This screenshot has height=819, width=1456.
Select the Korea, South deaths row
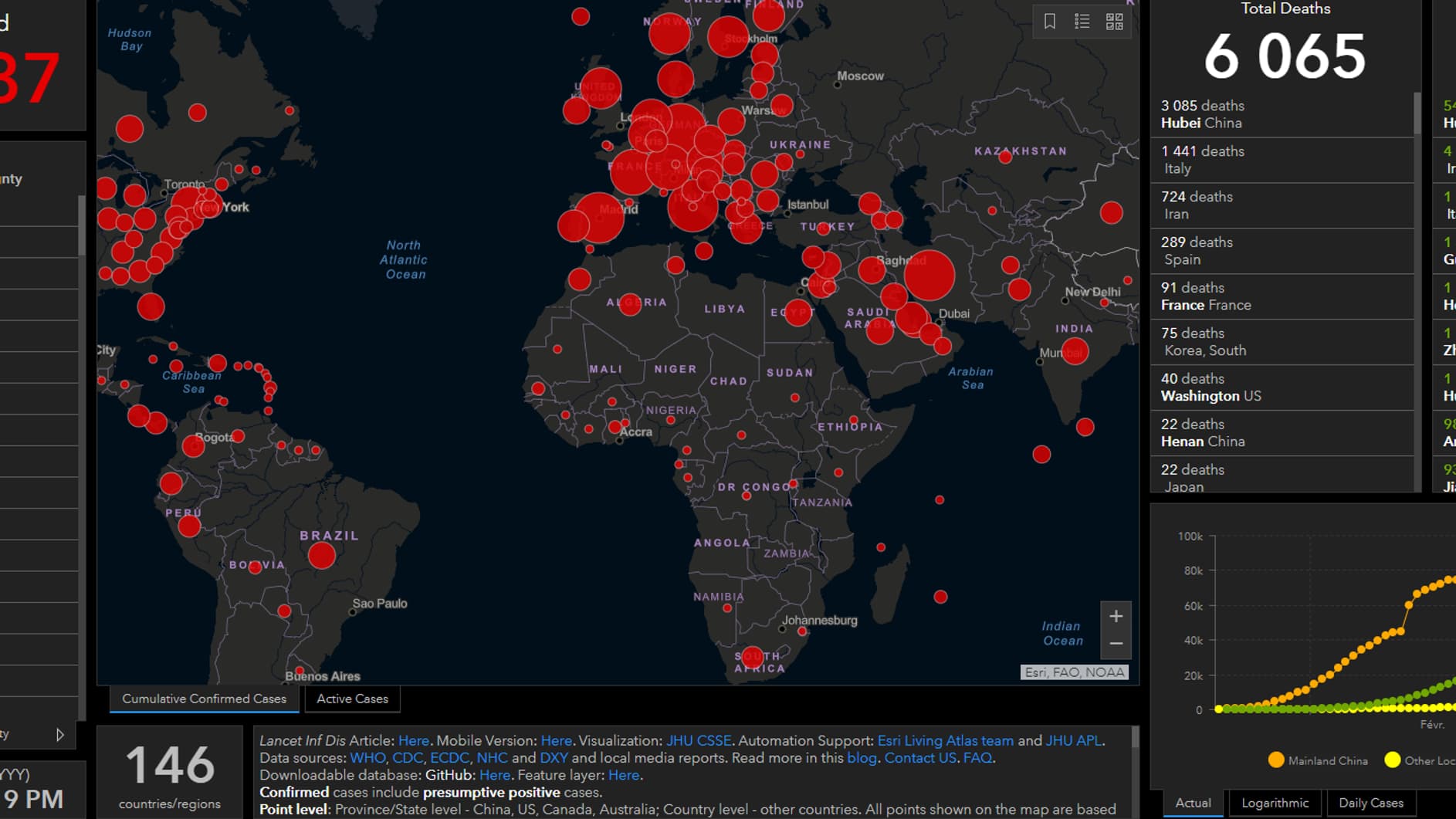click(x=1282, y=342)
